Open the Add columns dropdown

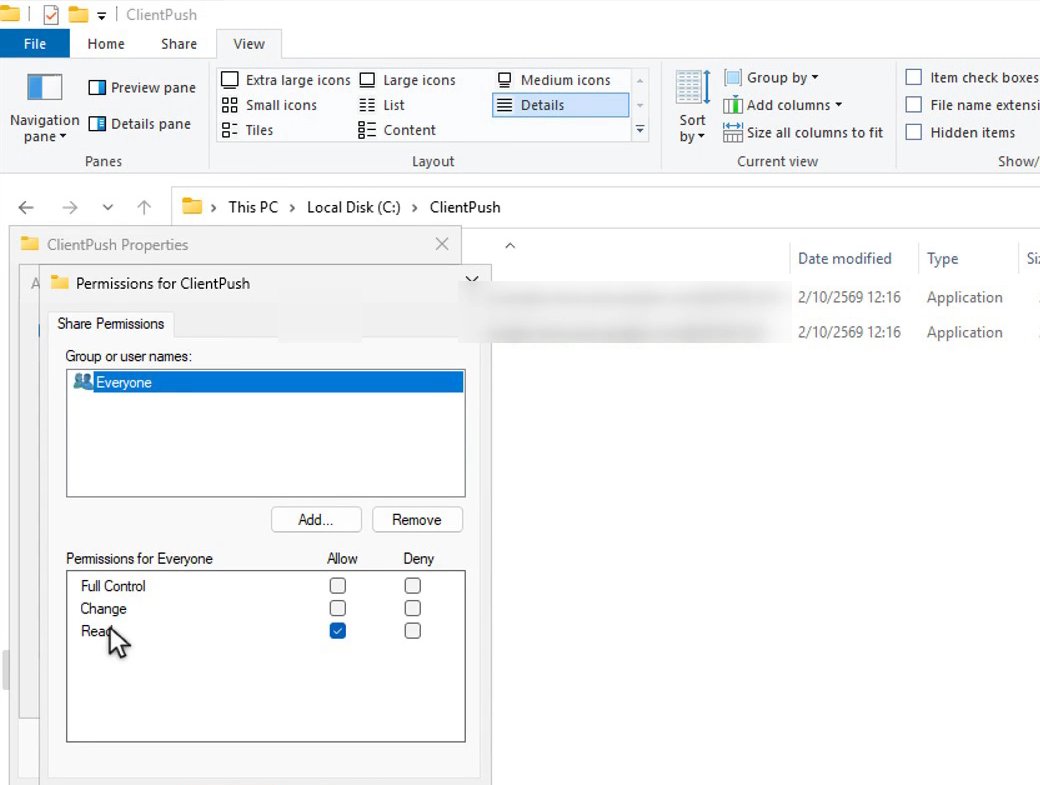click(x=783, y=105)
